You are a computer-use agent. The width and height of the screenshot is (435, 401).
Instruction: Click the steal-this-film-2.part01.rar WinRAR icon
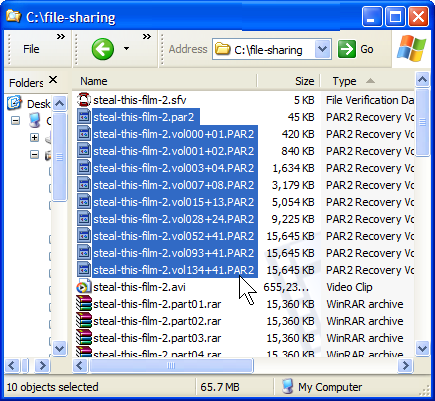coord(84,304)
